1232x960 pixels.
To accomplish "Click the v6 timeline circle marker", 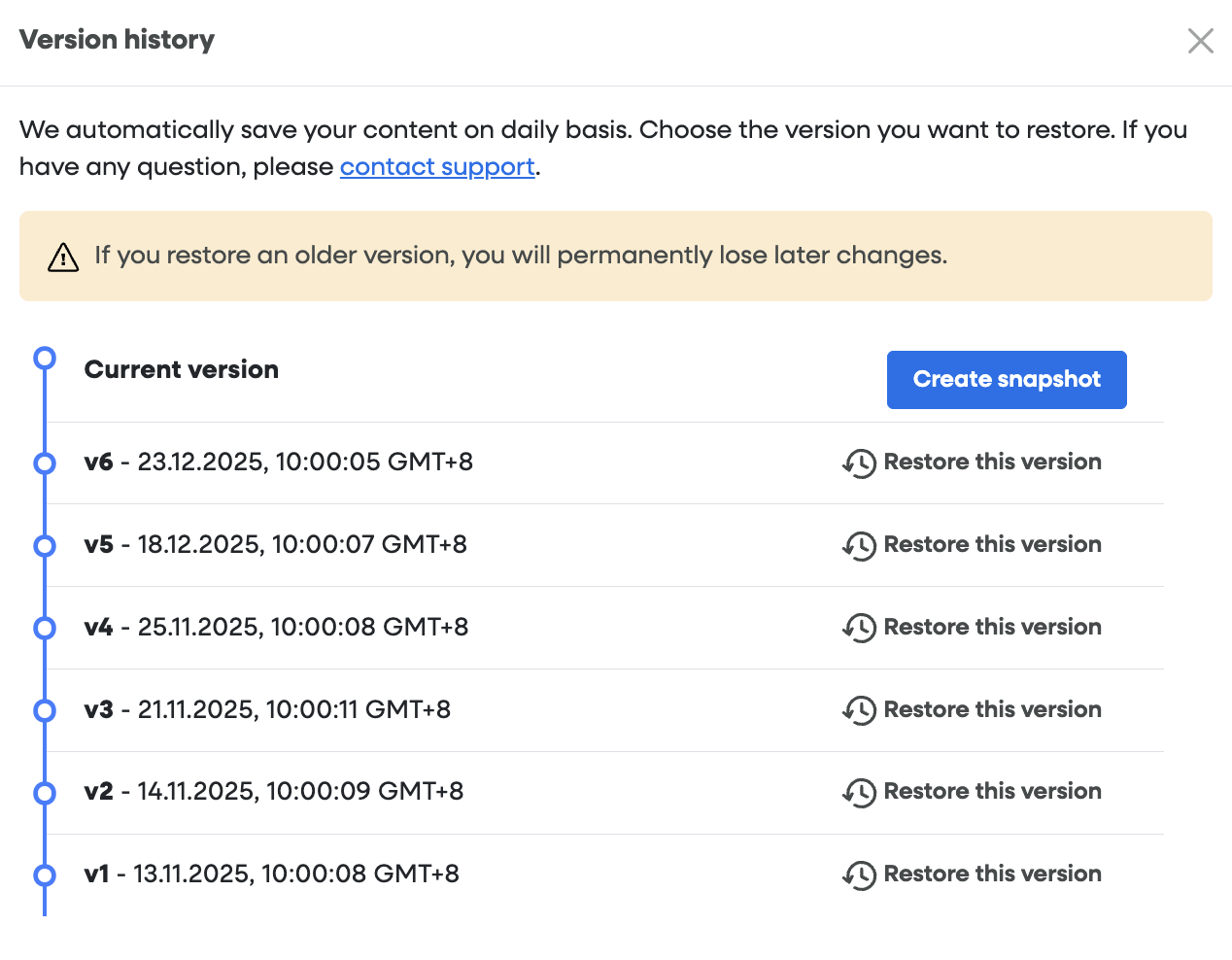I will click(45, 463).
